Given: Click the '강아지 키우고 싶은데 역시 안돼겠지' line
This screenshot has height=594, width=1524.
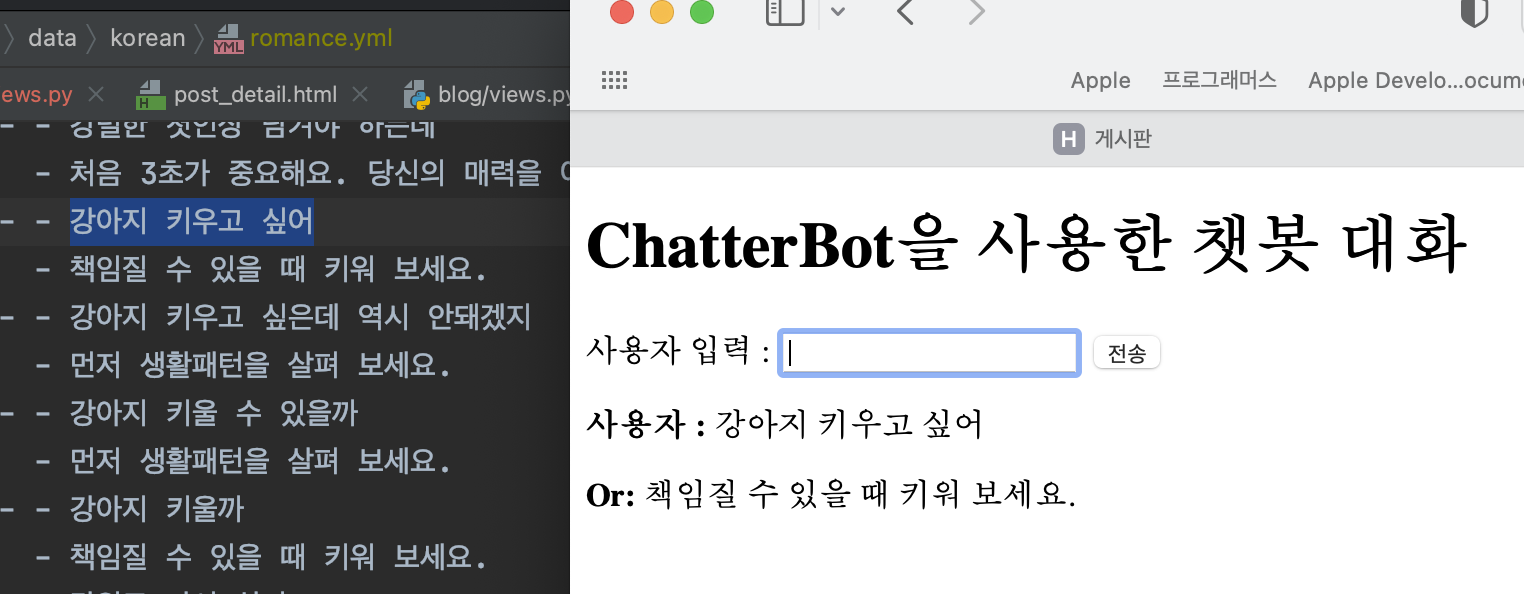Looking at the screenshot, I should point(300,317).
